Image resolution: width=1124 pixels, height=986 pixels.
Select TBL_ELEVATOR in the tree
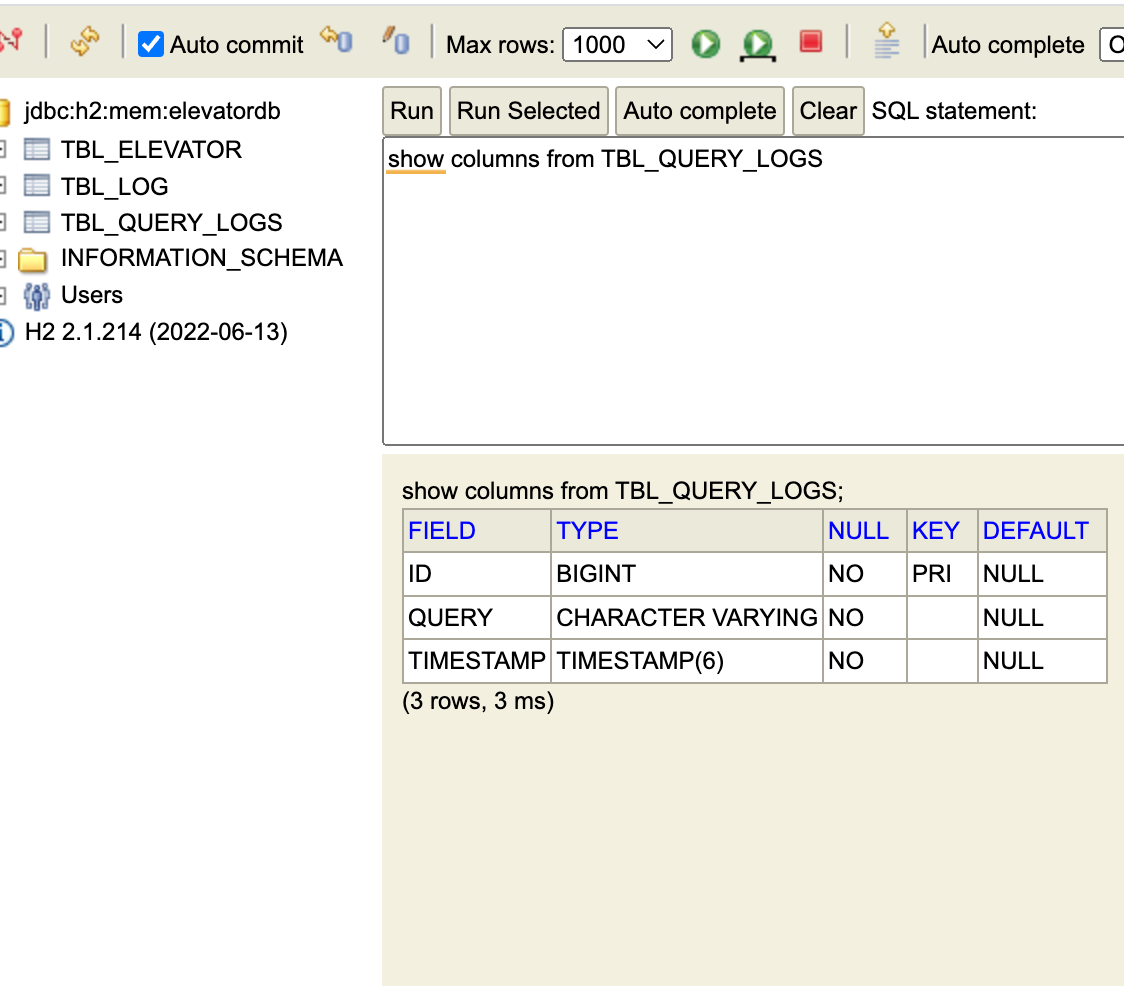coord(151,150)
